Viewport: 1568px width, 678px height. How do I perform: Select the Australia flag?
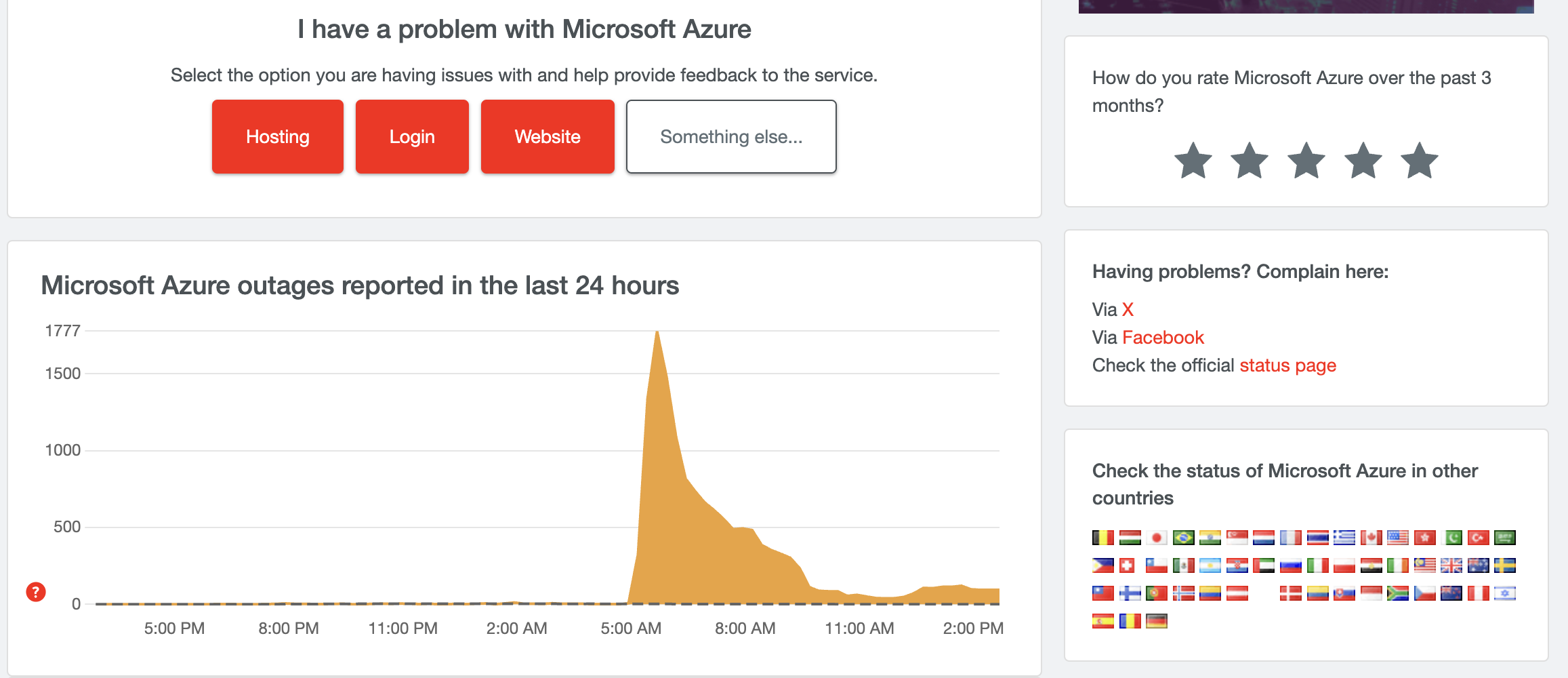coord(1479,565)
